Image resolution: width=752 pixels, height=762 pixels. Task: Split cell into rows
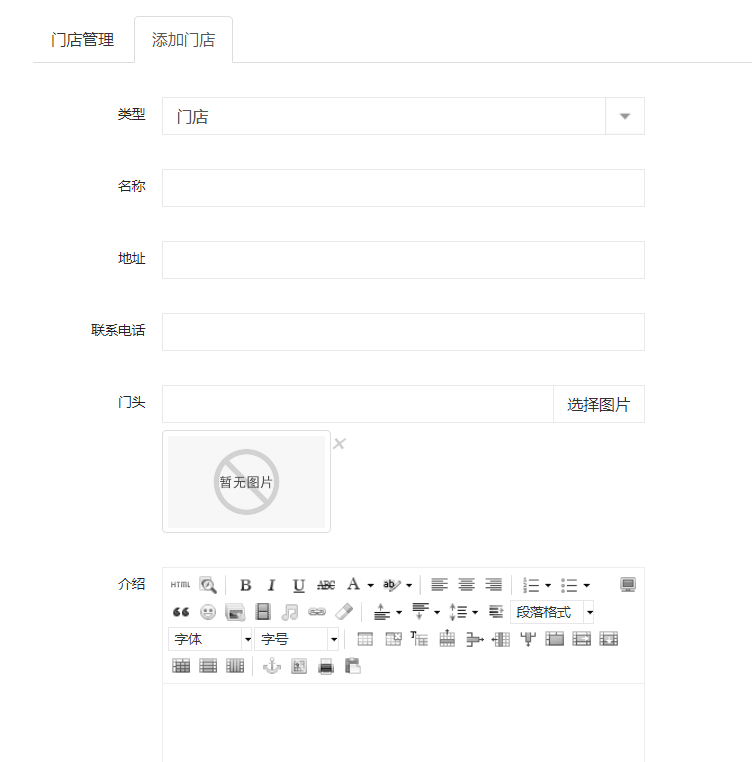pyautogui.click(x=208, y=666)
